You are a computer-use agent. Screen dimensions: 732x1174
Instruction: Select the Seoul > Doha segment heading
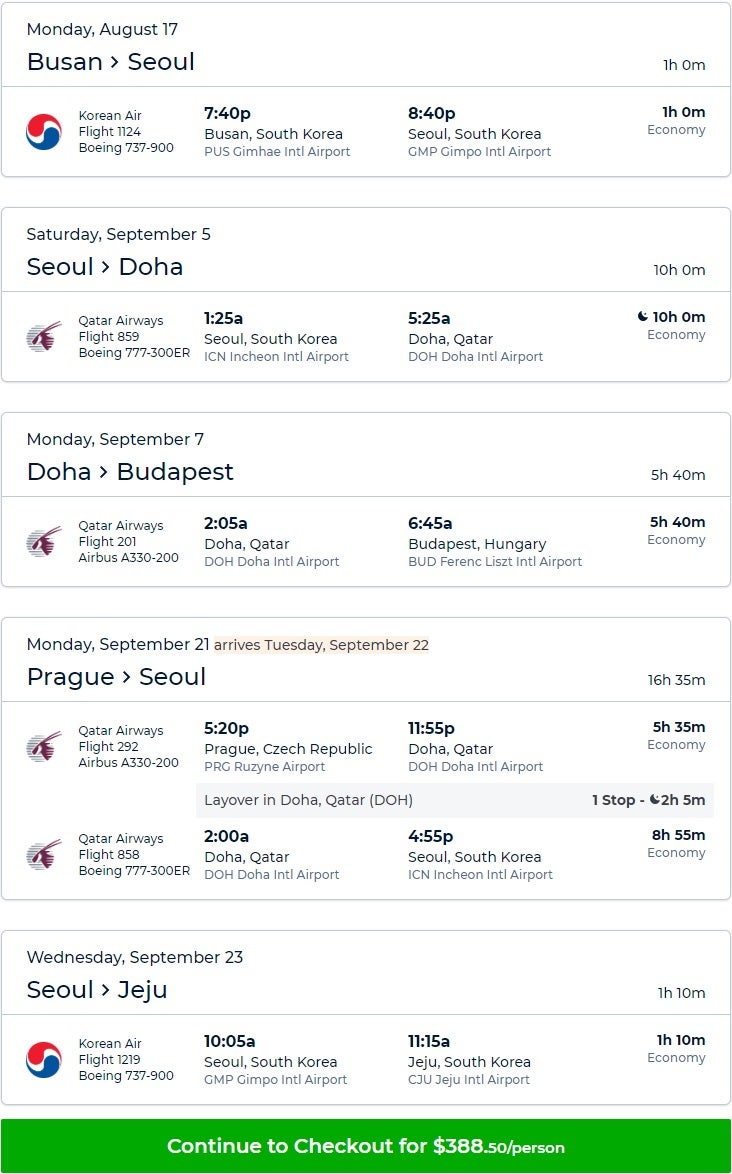[105, 267]
